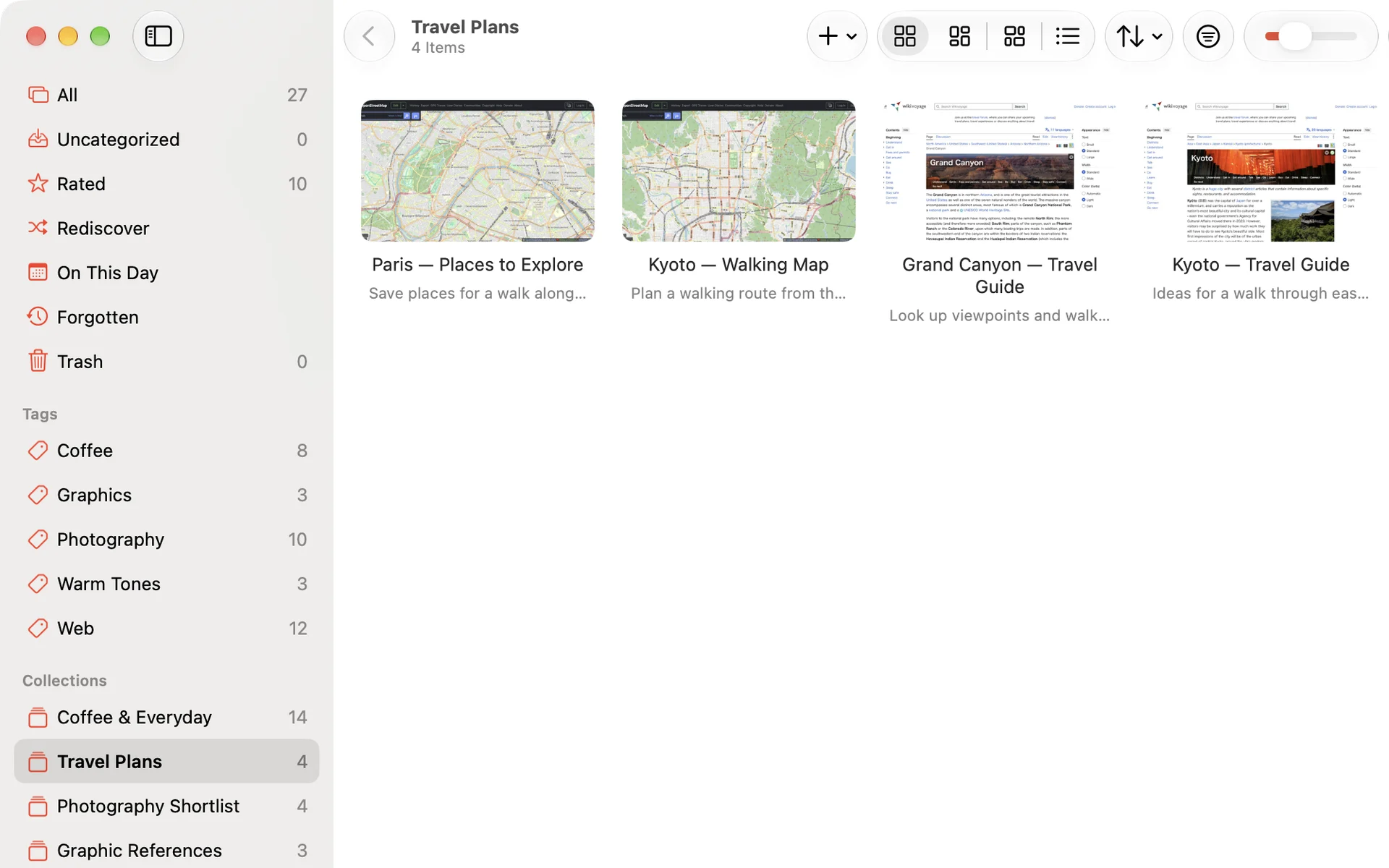Adjust the thumbnail size slider

click(1311, 36)
